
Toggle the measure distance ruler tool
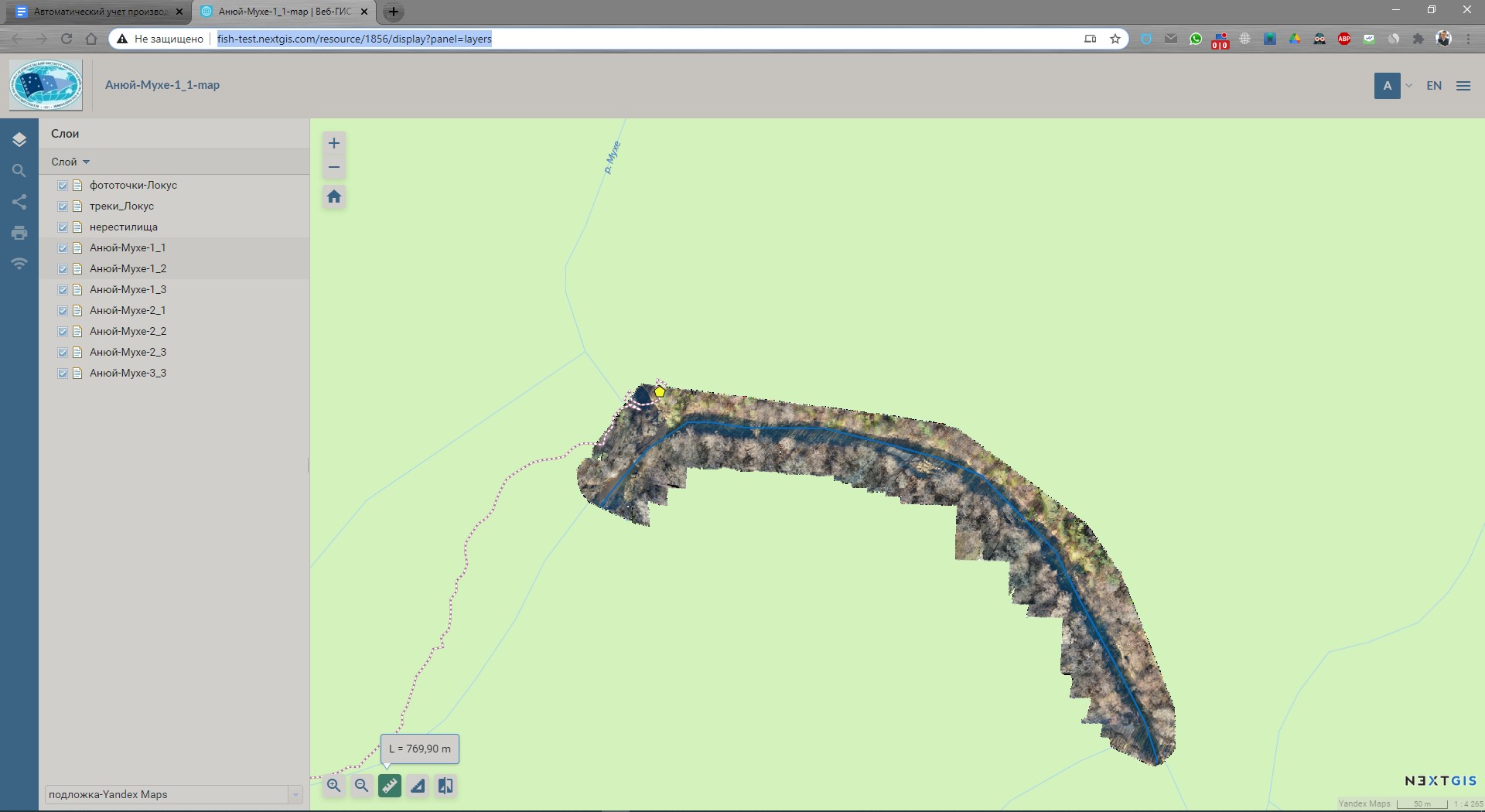point(390,786)
